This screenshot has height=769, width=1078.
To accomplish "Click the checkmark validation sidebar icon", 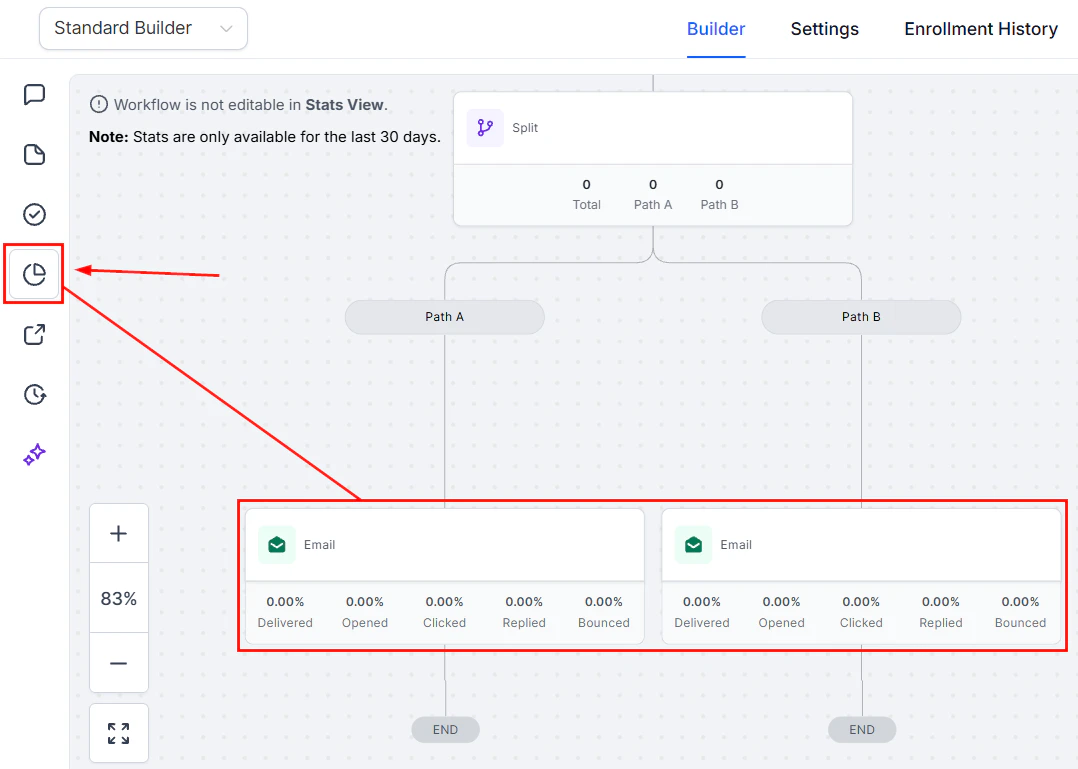I will (34, 214).
